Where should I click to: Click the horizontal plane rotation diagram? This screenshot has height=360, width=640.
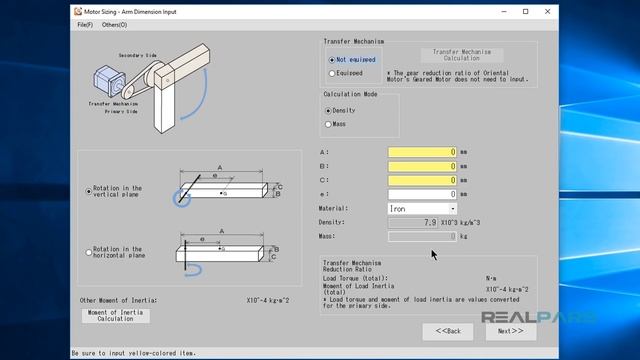[x=228, y=252]
